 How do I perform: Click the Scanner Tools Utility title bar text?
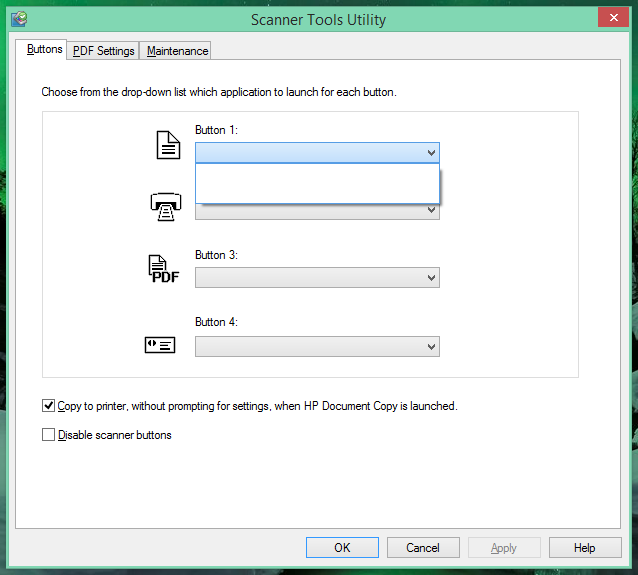318,20
